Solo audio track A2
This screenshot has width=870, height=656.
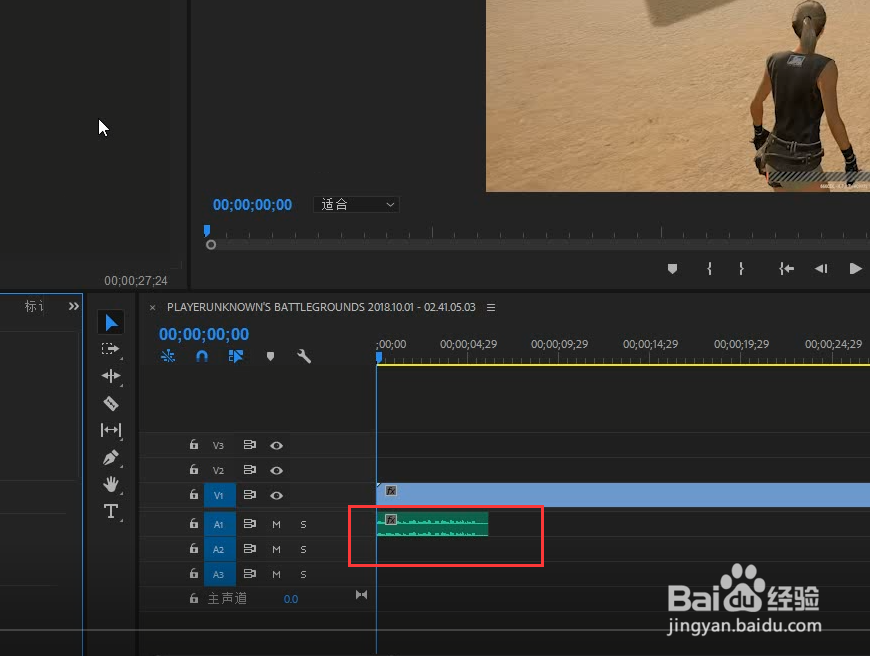tap(303, 549)
